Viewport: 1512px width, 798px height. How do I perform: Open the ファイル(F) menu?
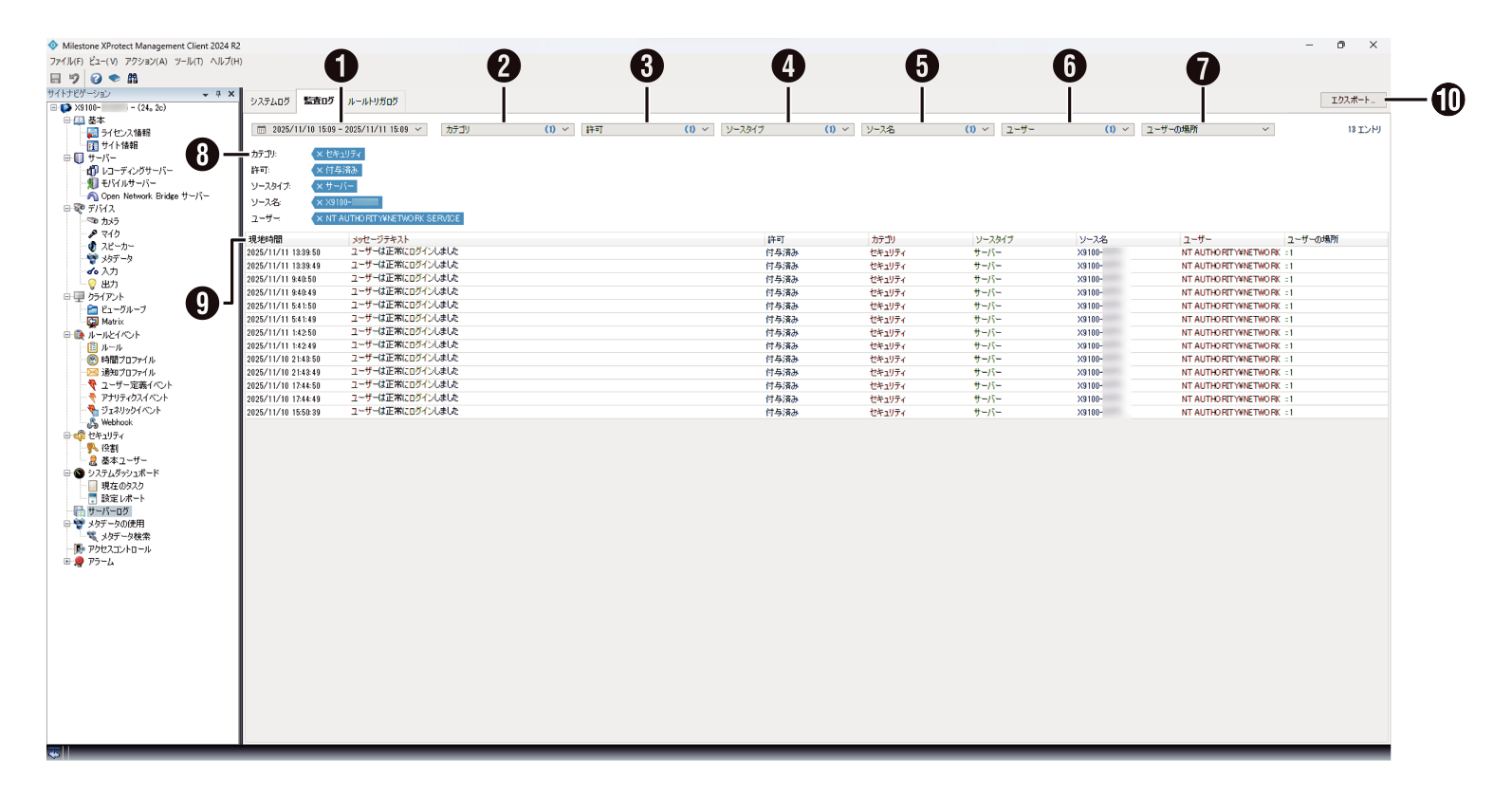click(65, 62)
